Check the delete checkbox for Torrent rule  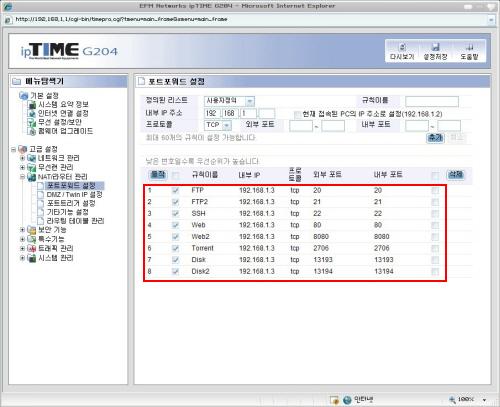click(435, 248)
